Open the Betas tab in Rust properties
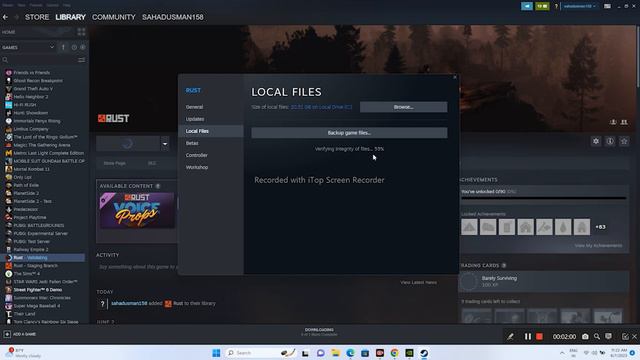The width and height of the screenshot is (640, 360). click(192, 143)
